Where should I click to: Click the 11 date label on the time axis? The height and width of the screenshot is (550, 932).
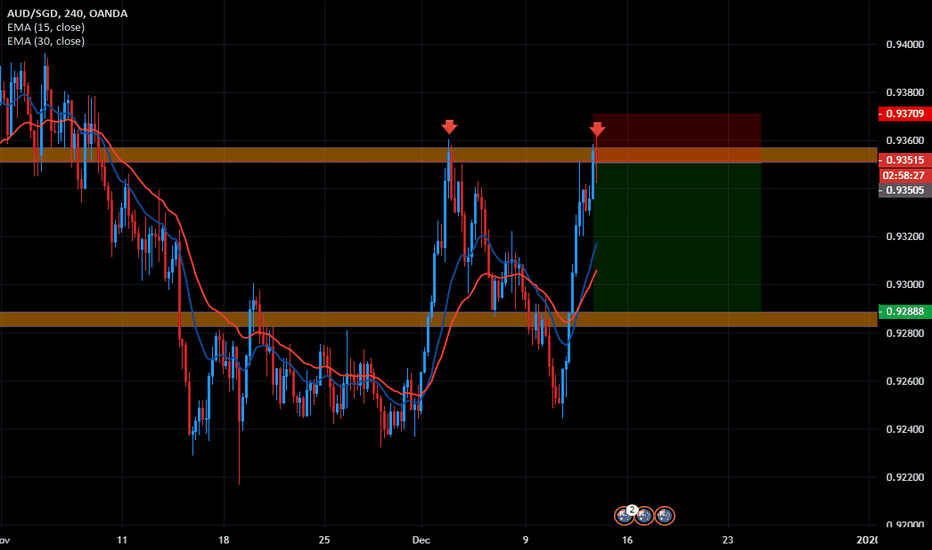tap(122, 540)
